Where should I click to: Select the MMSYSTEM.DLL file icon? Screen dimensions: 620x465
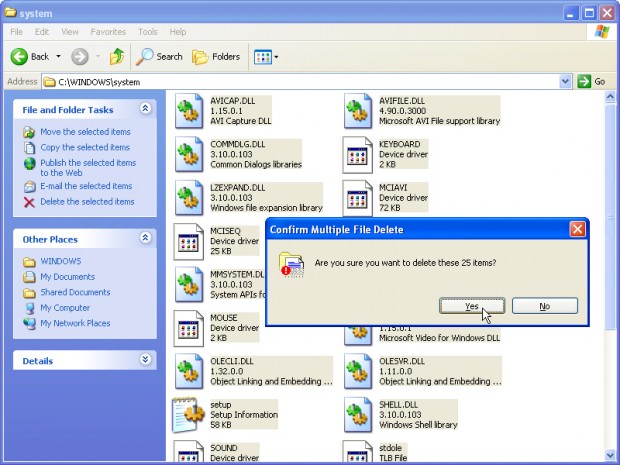click(x=189, y=285)
